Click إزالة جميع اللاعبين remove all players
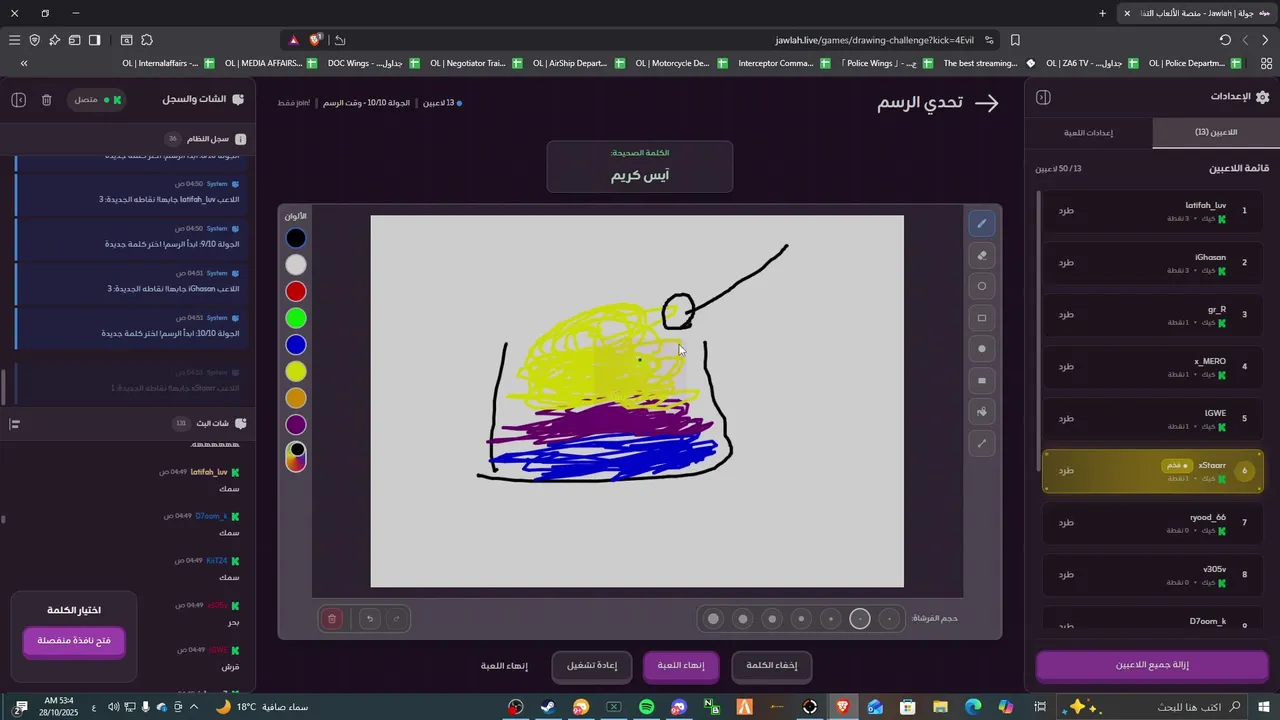 point(1152,665)
